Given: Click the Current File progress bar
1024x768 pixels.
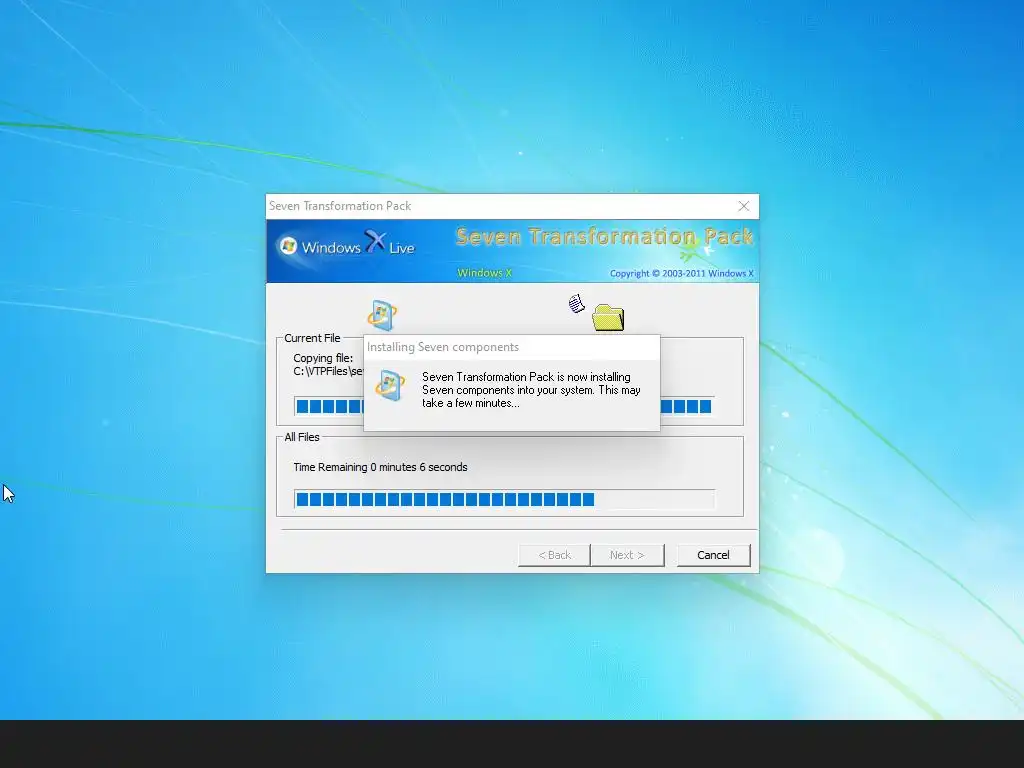Looking at the screenshot, I should point(504,406).
